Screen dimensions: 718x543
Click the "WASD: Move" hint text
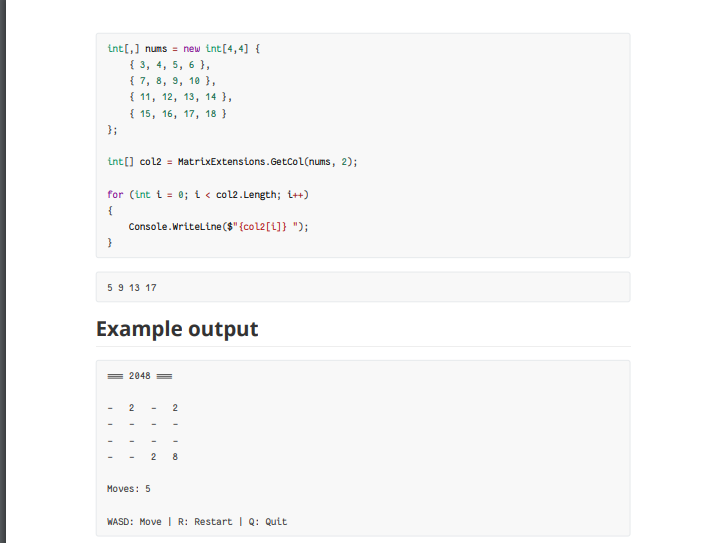pos(134,521)
